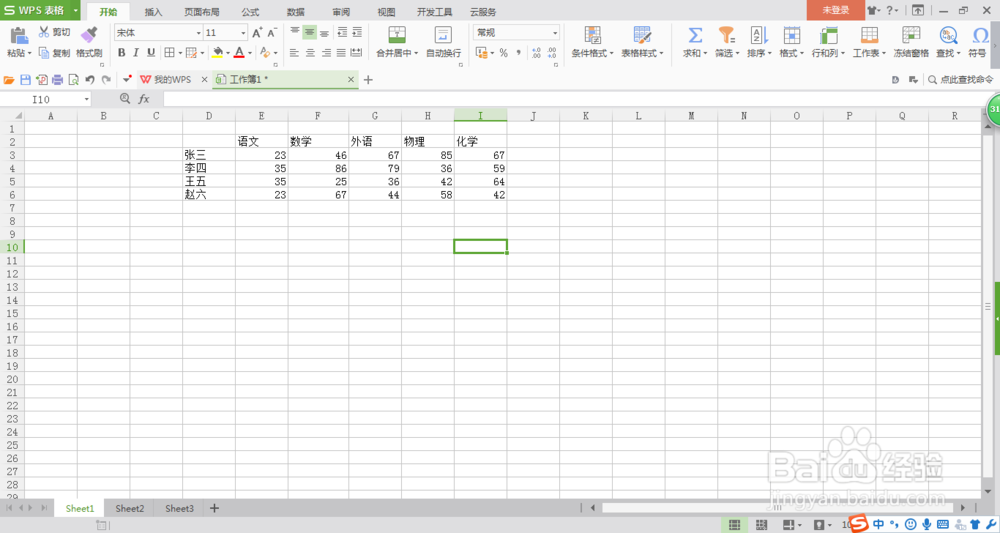Switch to the Sheet2 tab
1000x533 pixels.
point(129,508)
